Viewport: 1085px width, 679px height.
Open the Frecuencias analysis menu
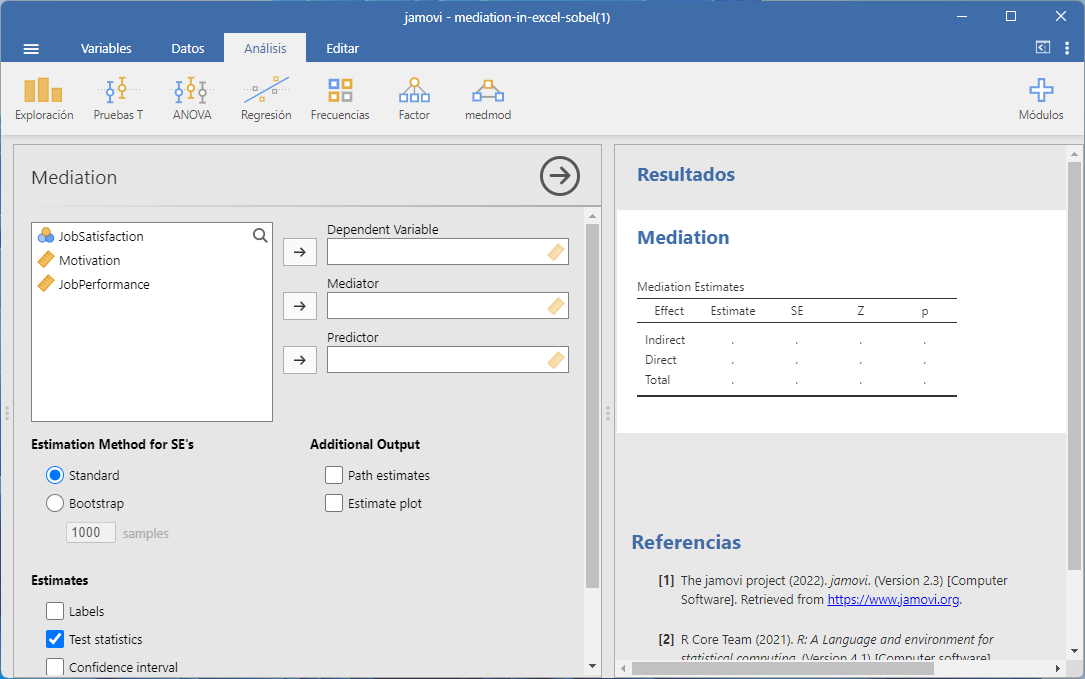coord(340,99)
